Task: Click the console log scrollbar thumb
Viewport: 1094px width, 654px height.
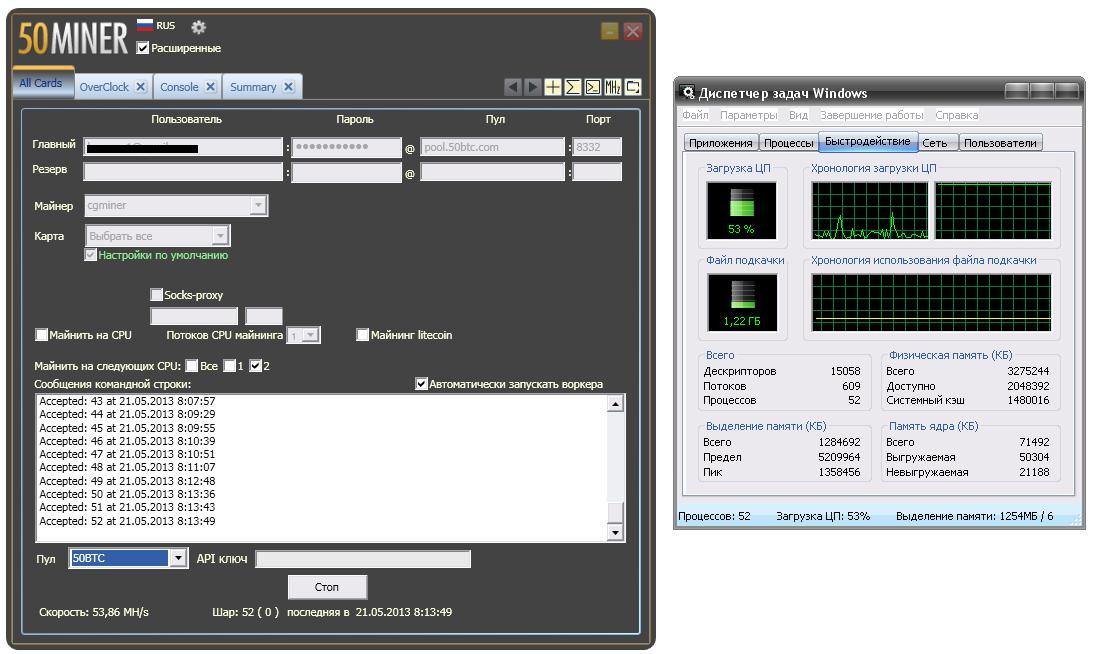Action: coord(615,512)
